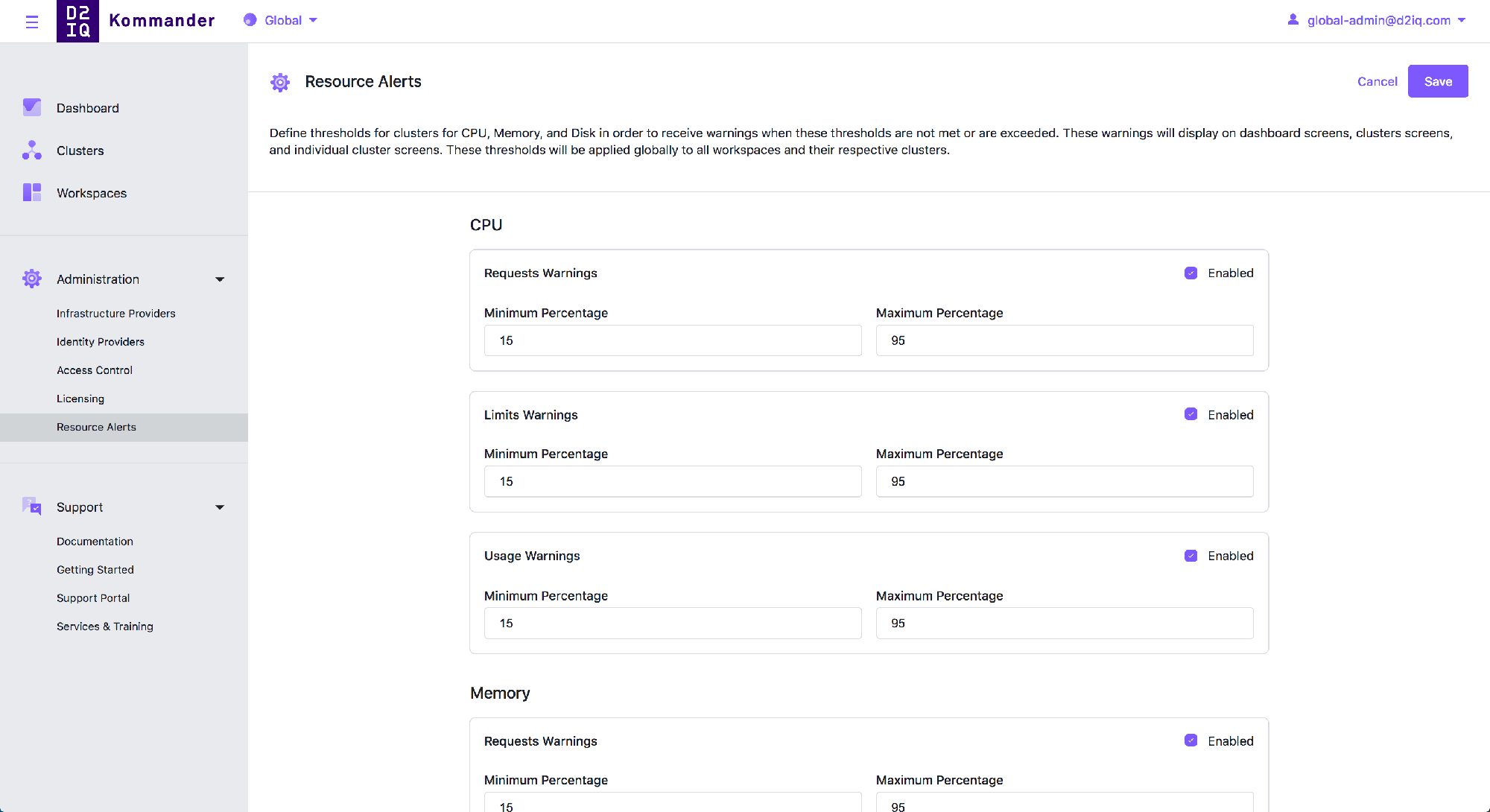The width and height of the screenshot is (1490, 812).
Task: Click the global admin user account icon
Action: click(1292, 20)
